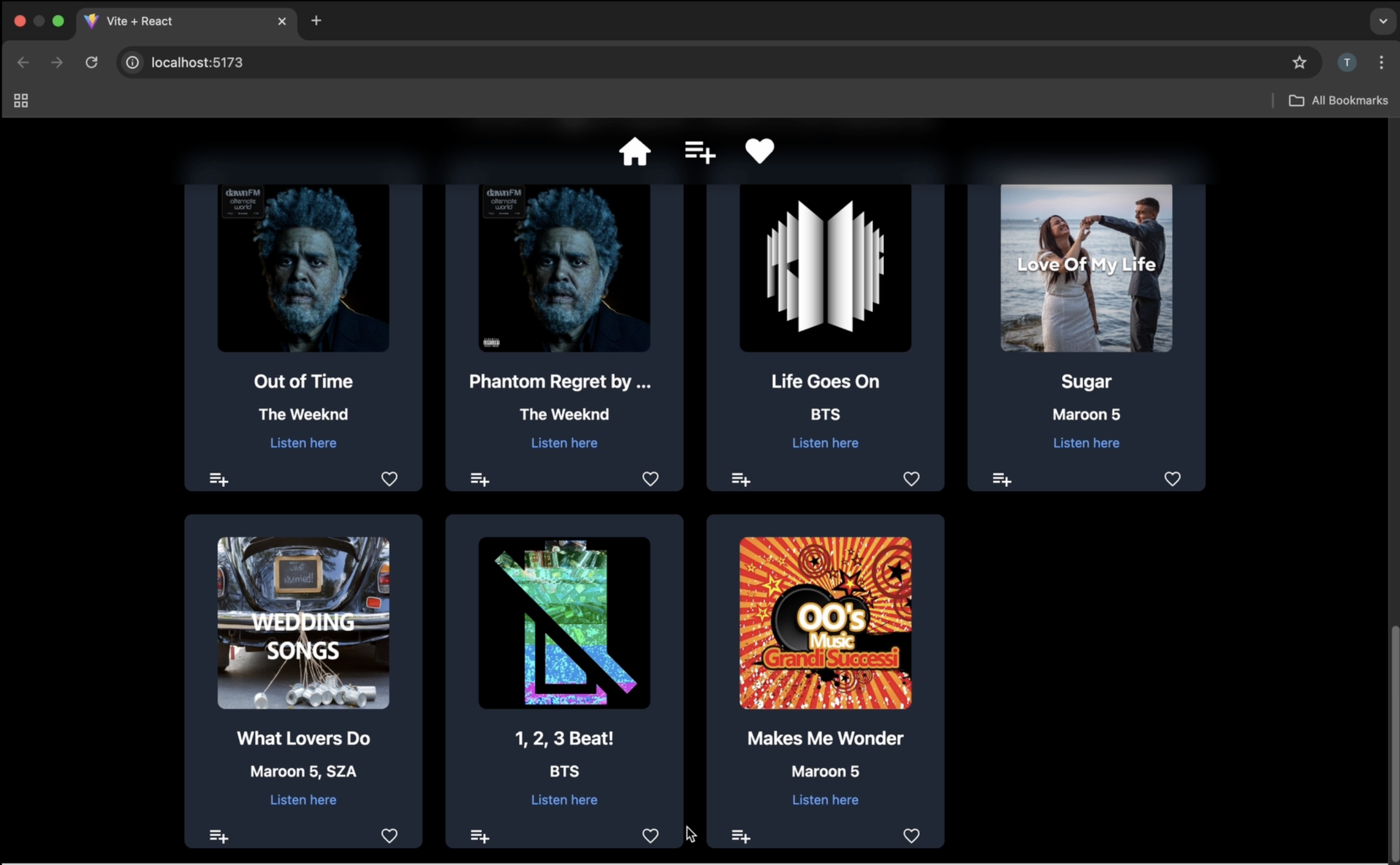Click What Lovers Do album thumbnail

303,622
